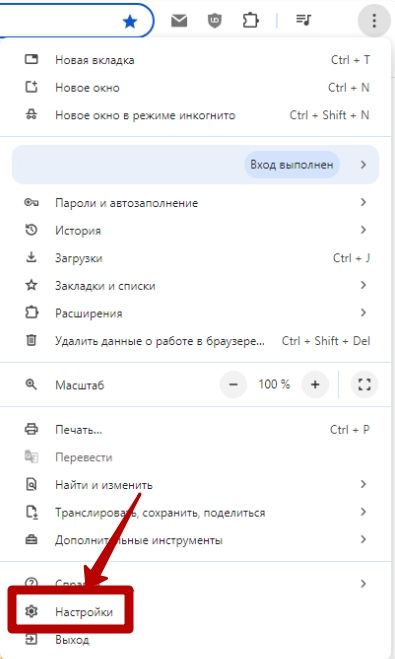Open the mail extension icon
395x659 pixels.
tap(179, 20)
